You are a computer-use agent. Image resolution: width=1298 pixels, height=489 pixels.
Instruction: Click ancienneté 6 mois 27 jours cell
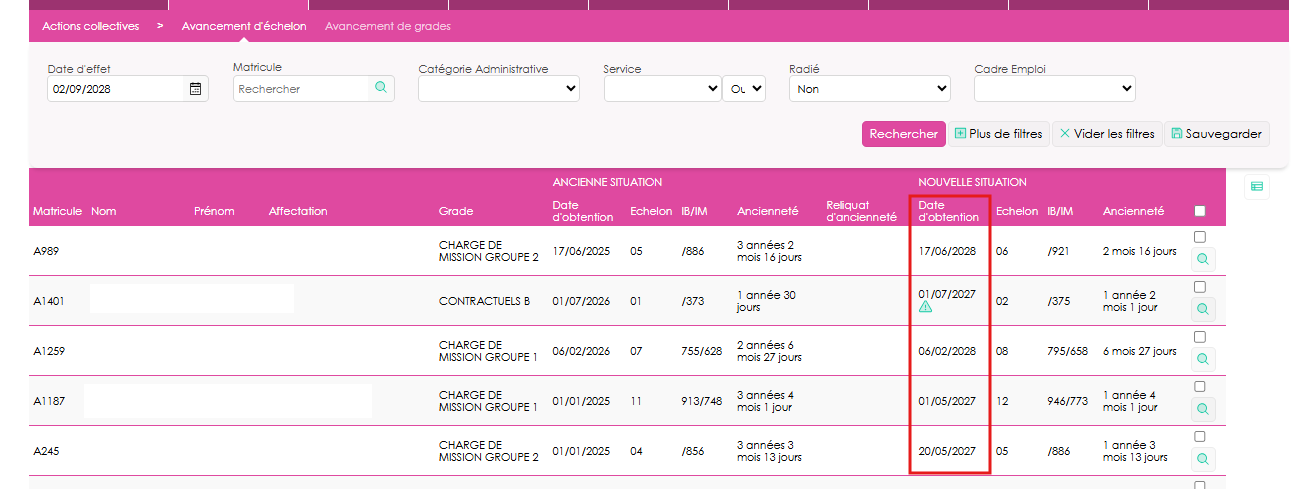(x=1140, y=351)
